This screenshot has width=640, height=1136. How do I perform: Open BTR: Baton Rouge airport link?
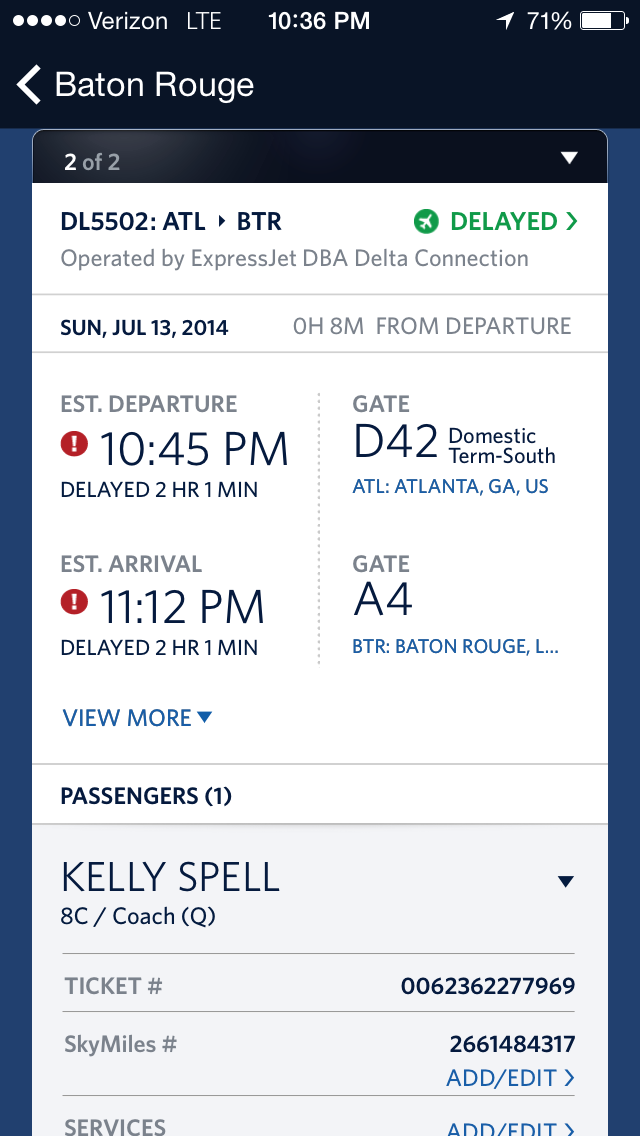(455, 647)
